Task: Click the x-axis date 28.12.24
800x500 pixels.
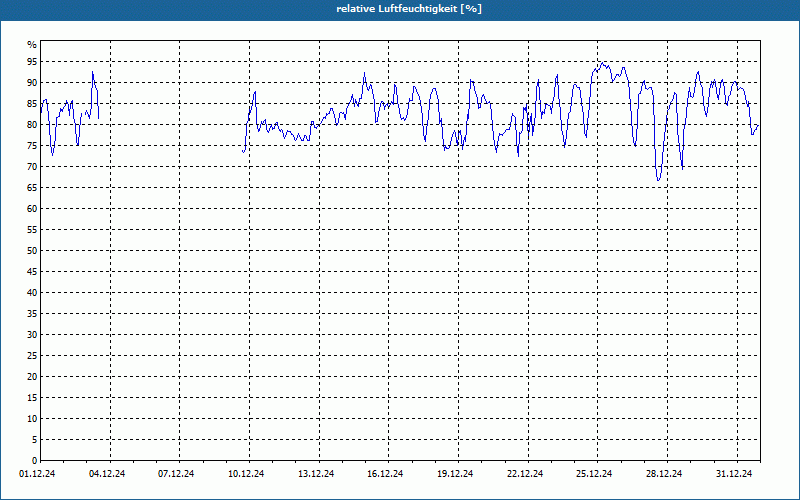Action: (x=664, y=474)
